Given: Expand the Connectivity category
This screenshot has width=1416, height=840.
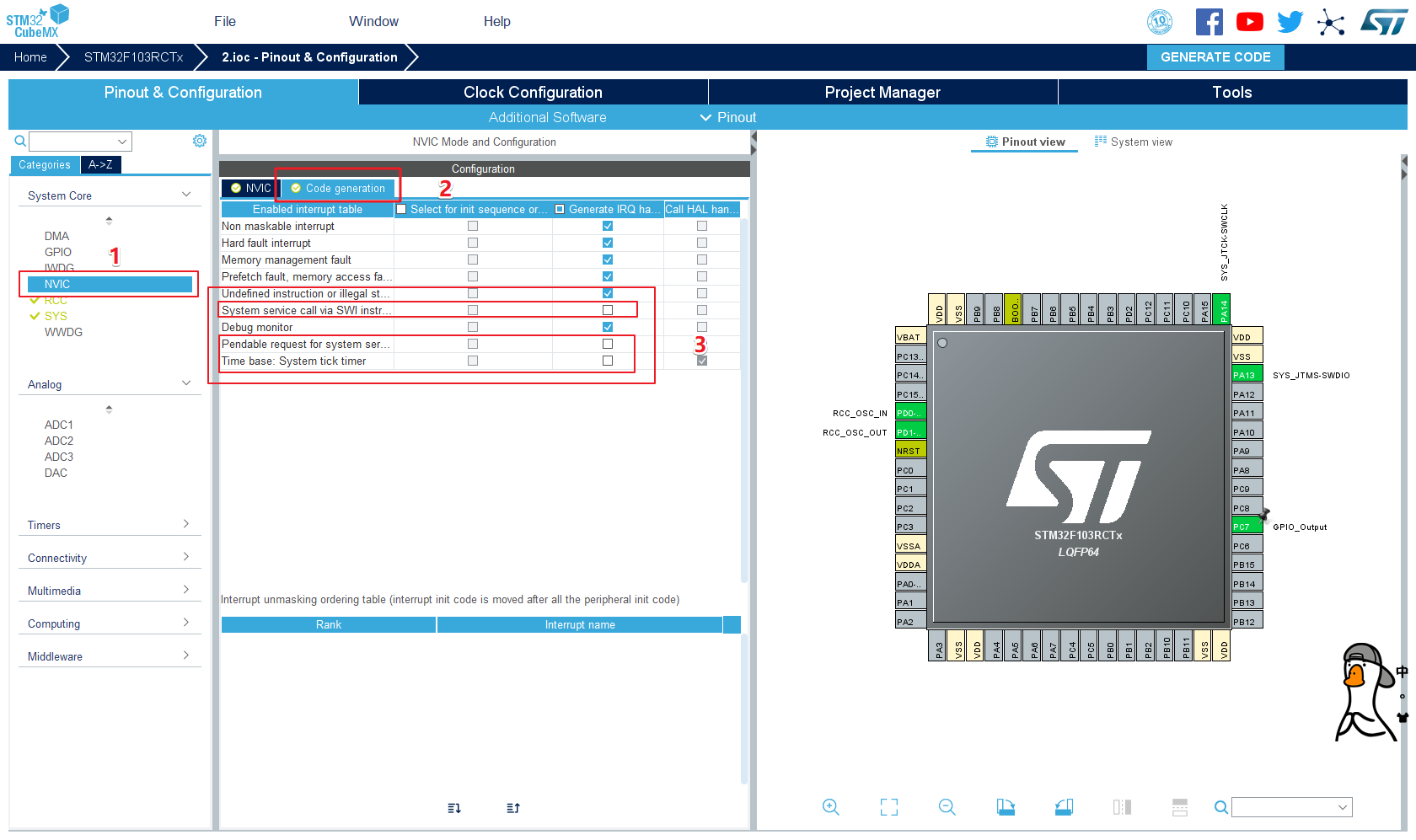Looking at the screenshot, I should [x=186, y=557].
